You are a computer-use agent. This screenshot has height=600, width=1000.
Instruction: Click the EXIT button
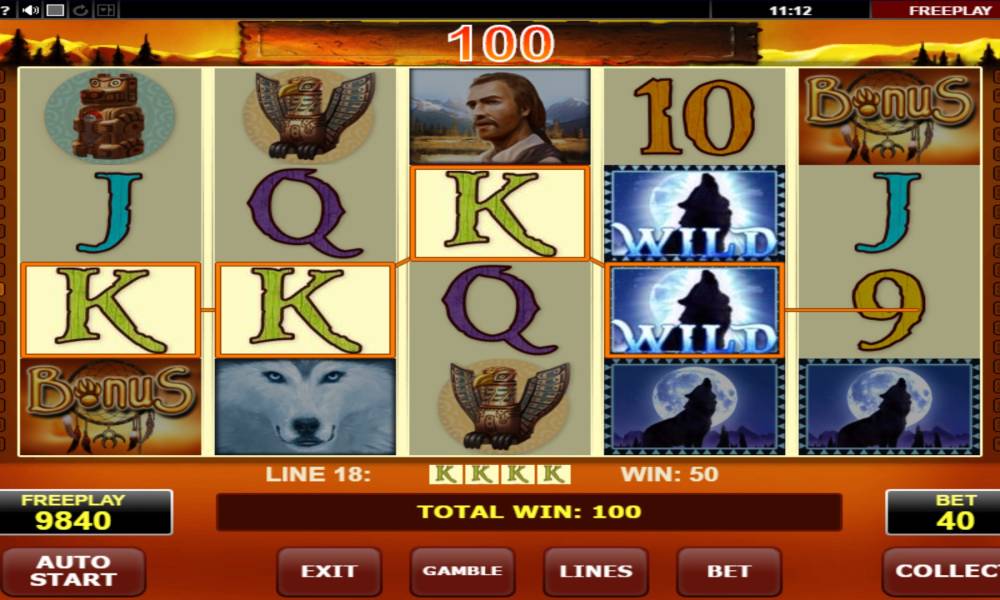(x=329, y=571)
